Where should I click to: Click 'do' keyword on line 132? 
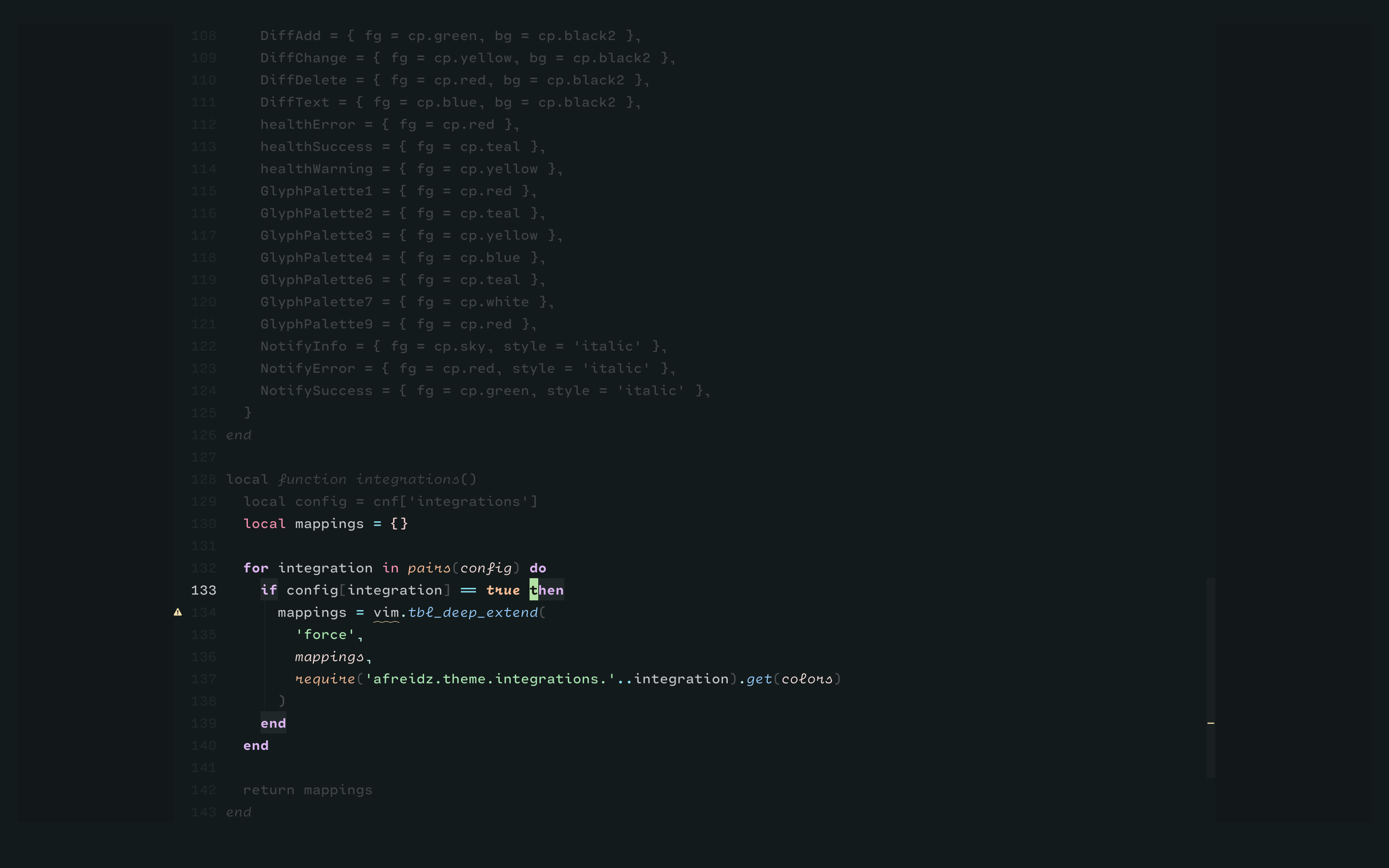538,568
